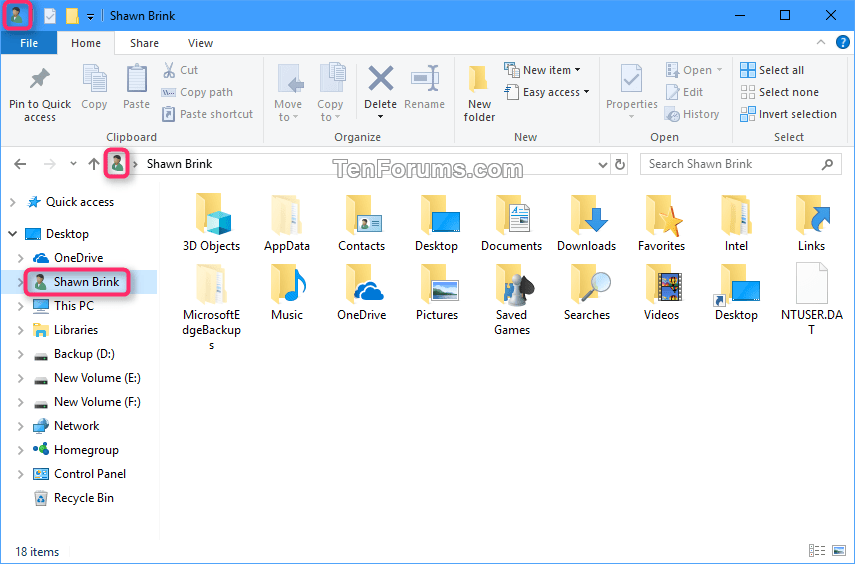Click the Rename icon in Organize group
Screen dimensions: 855x564
click(425, 79)
